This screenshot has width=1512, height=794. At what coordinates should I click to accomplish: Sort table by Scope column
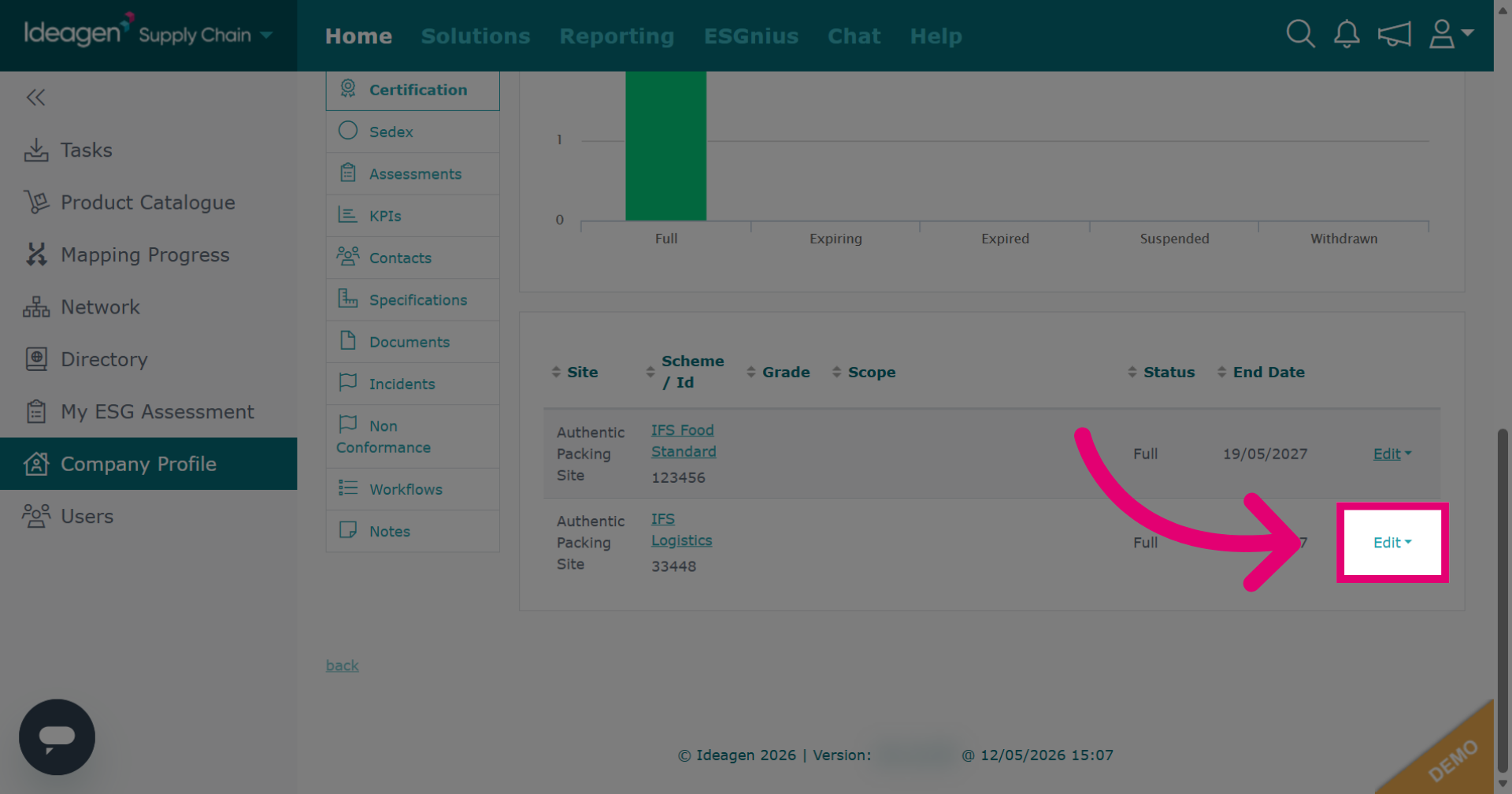coord(864,372)
